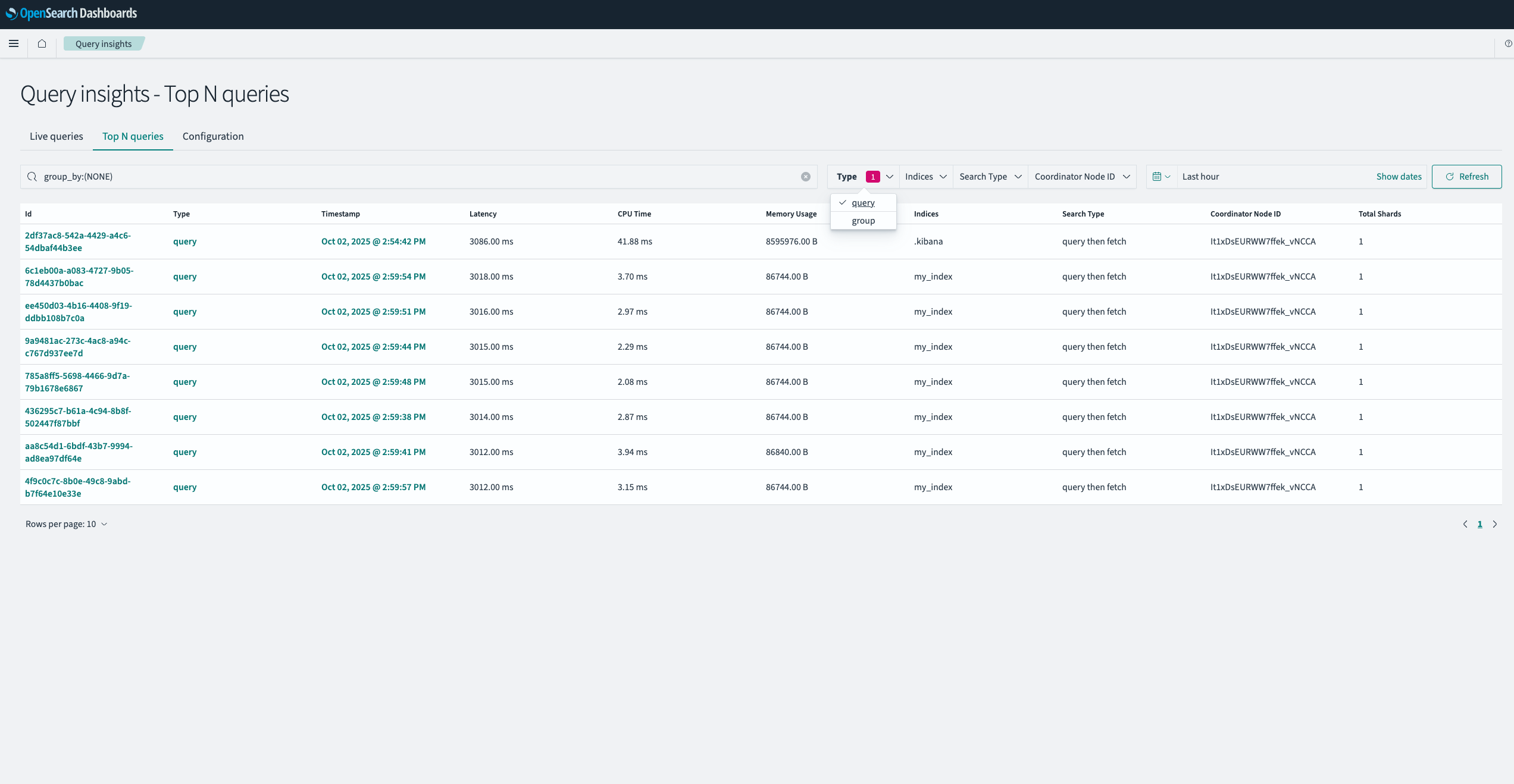Viewport: 1514px width, 784px height.
Task: Expand the Indices filter dropdown
Action: point(925,177)
